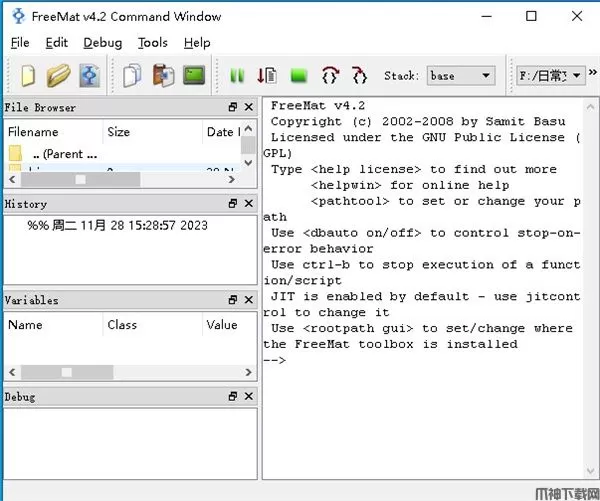The height and width of the screenshot is (501, 600).
Task: Click command window scroll down arrow
Action: coord(590,470)
